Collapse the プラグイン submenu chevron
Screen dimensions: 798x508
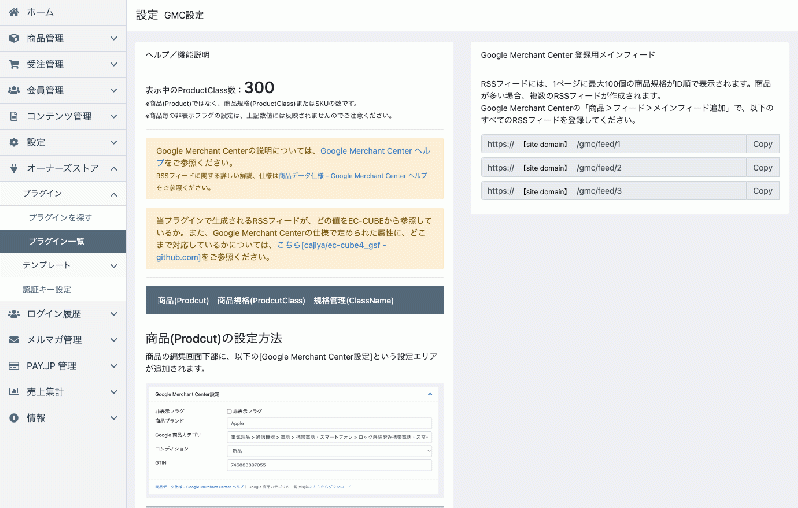(x=114, y=194)
